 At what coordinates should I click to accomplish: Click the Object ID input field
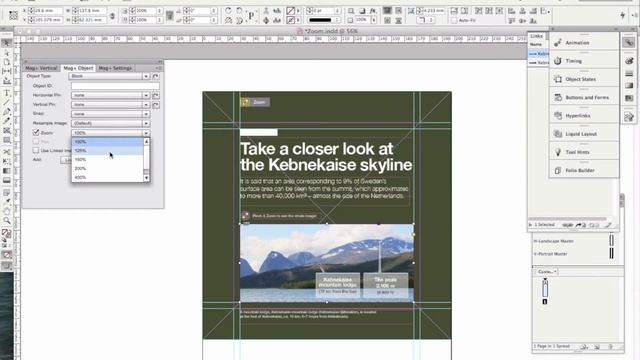(115, 86)
